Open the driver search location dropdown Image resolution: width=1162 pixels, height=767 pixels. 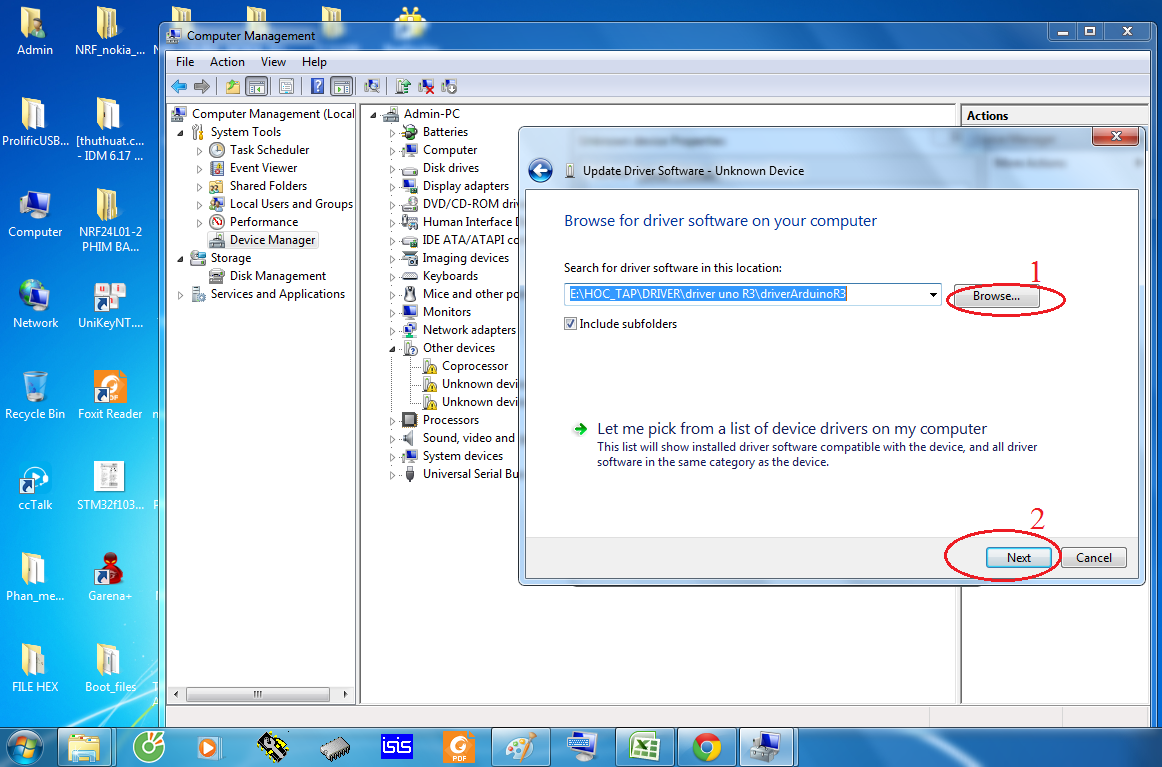coord(932,293)
